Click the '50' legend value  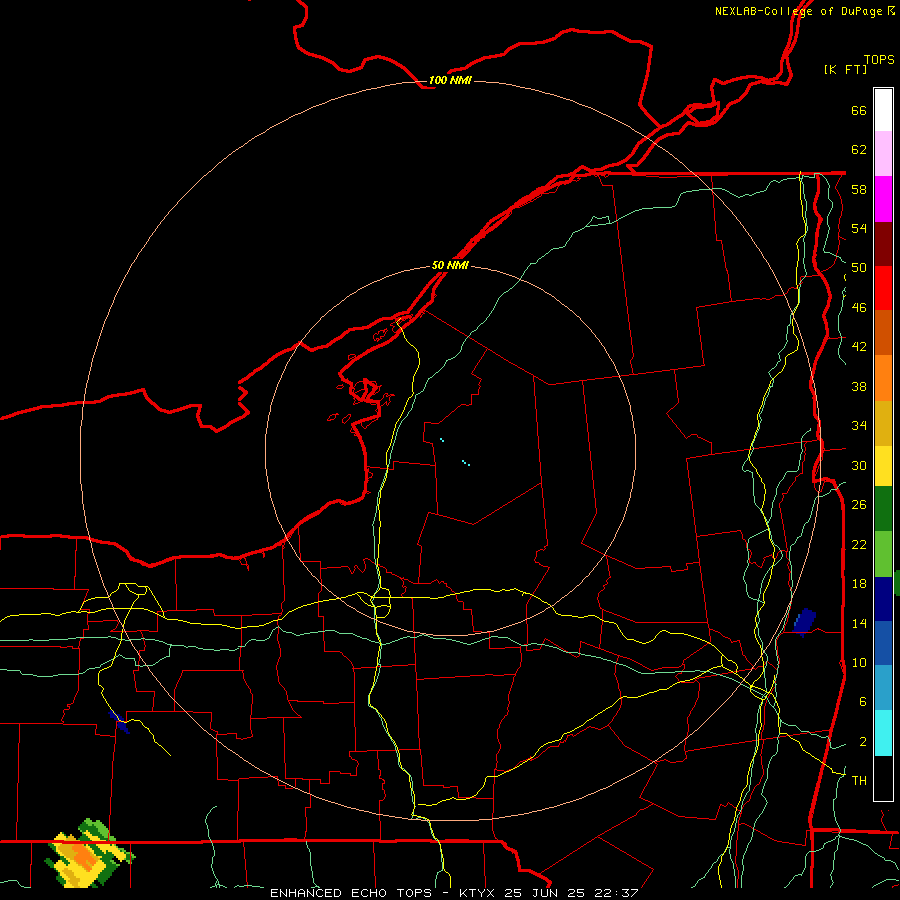[x=859, y=268]
